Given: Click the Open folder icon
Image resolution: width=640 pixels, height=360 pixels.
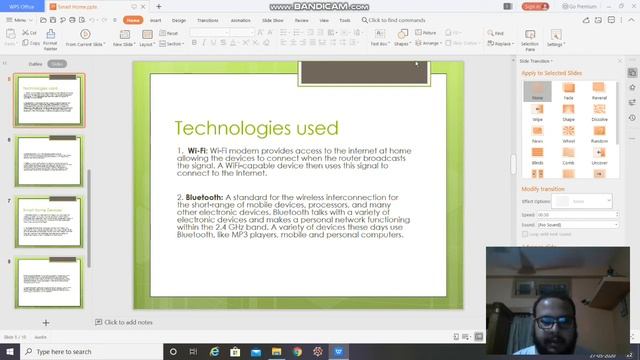Looking at the screenshot, I should (43, 20).
